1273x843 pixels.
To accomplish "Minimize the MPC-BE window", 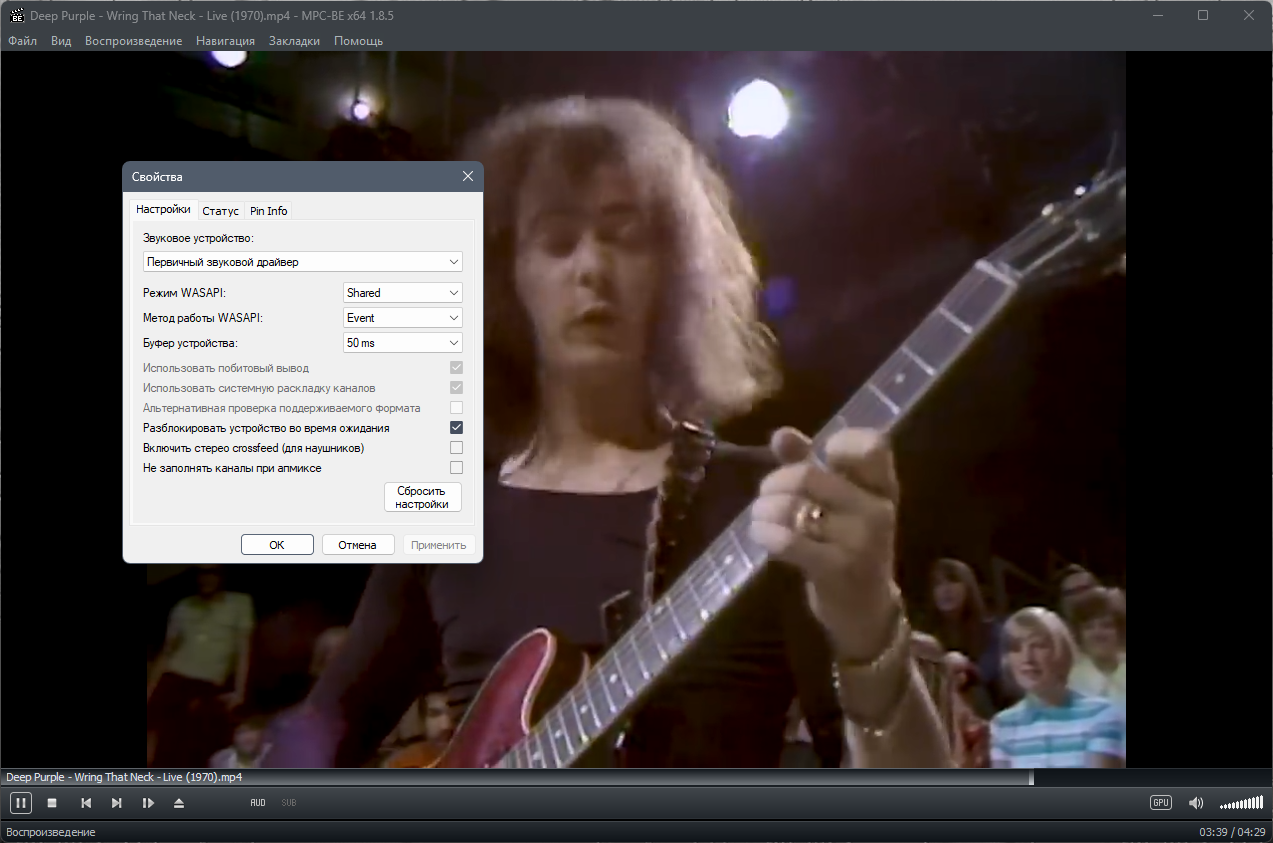I will pyautogui.click(x=1157, y=15).
